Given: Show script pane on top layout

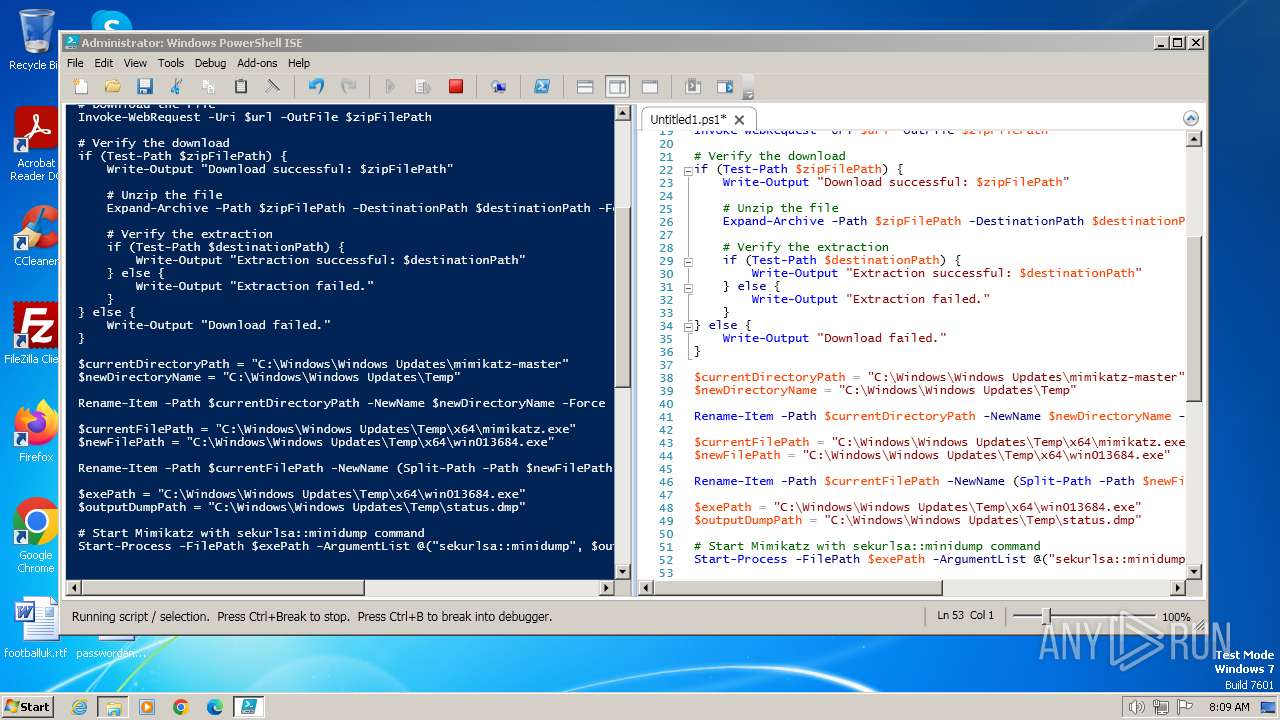Looking at the screenshot, I should pos(585,87).
